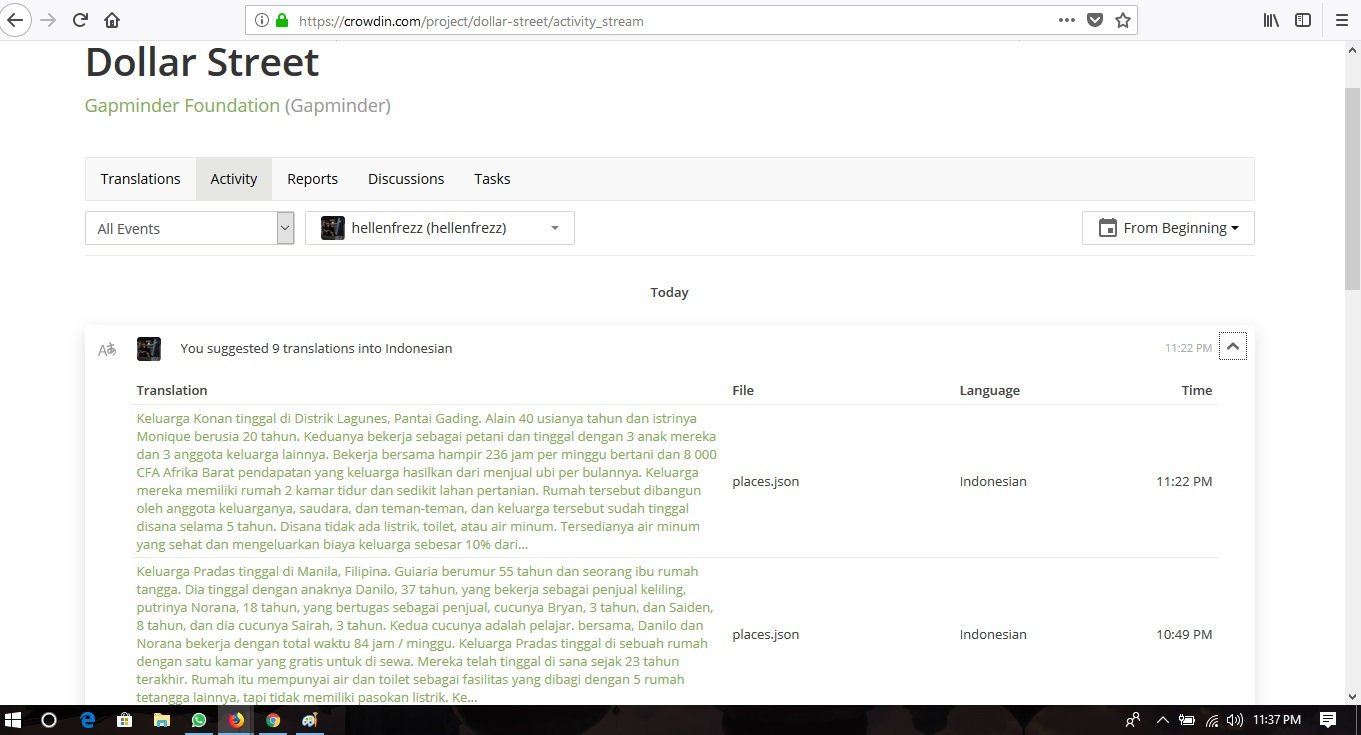Reload the current Crowdin page
1361x735 pixels.
click(80, 20)
